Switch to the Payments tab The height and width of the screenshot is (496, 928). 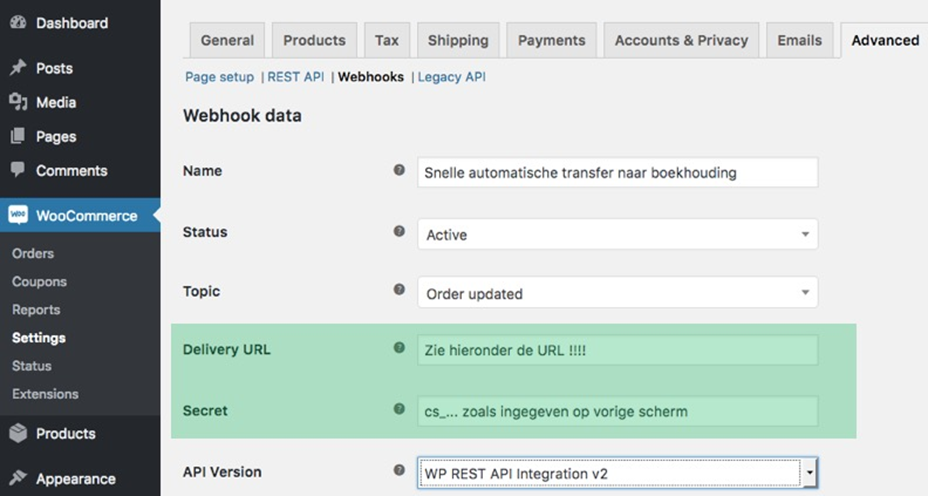[552, 40]
